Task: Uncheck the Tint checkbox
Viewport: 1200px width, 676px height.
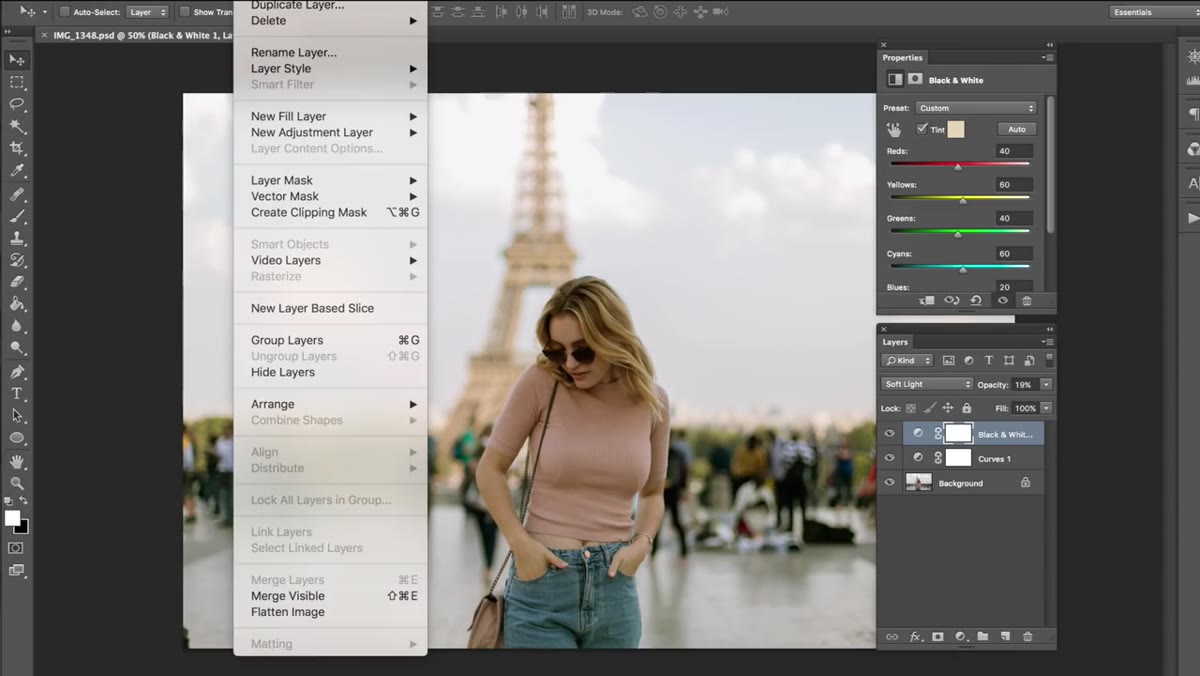Action: point(922,129)
